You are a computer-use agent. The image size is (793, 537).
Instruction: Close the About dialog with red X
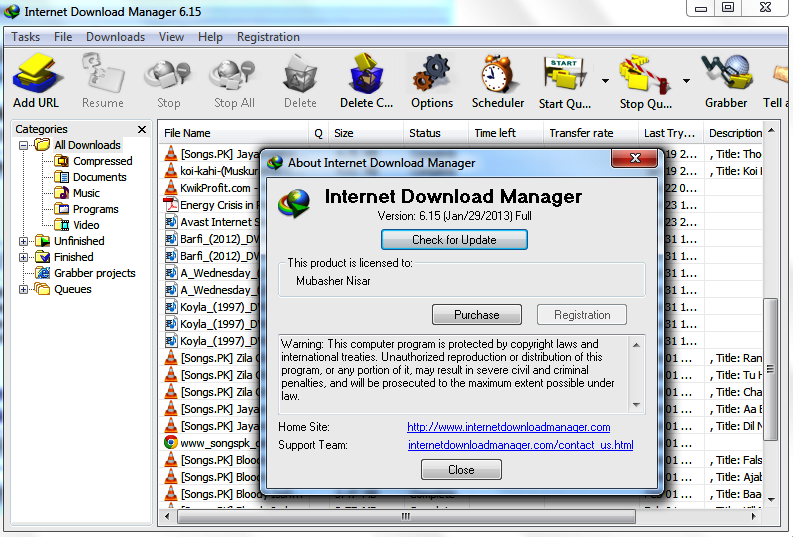(x=635, y=158)
